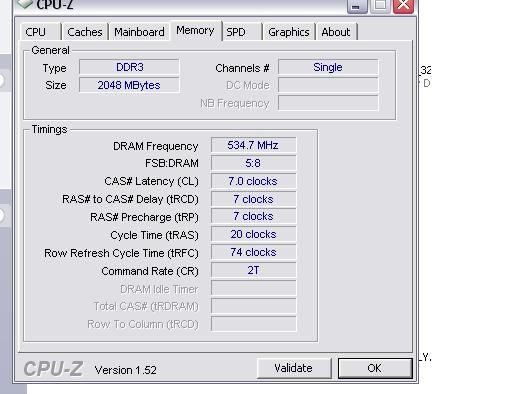This screenshot has height=394, width=512.
Task: Click the CPU-Z title bar app icon
Action: click(x=25, y=4)
